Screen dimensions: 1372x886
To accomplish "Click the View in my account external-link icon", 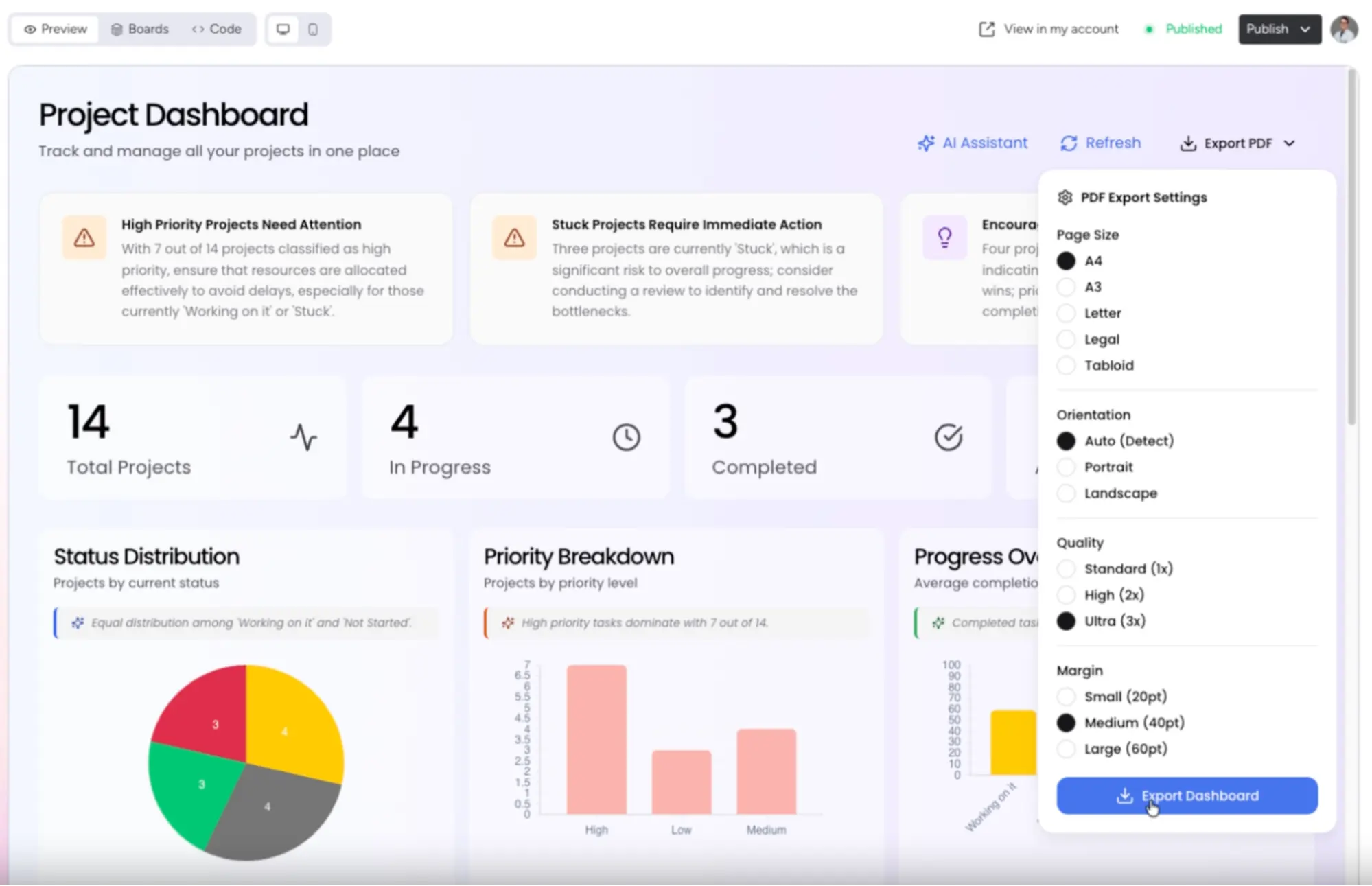I will coord(986,29).
